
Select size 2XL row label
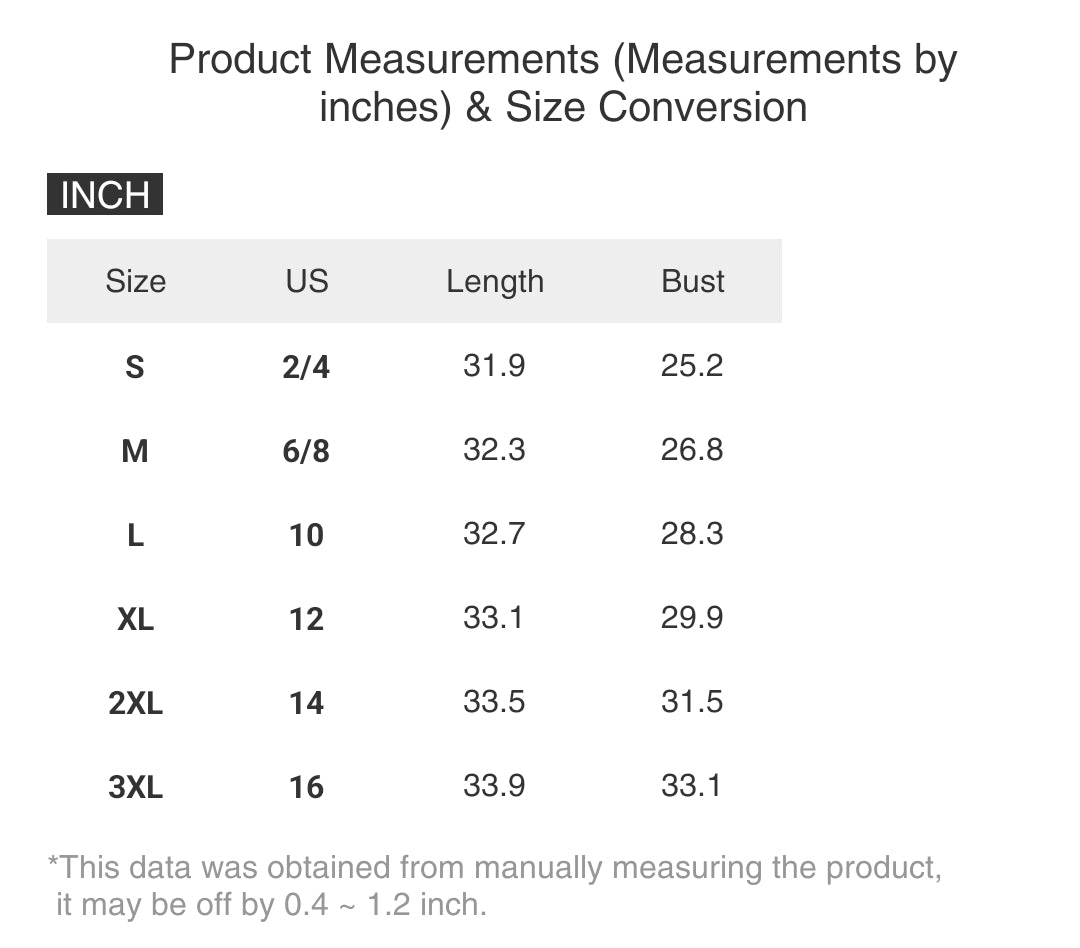tap(135, 703)
